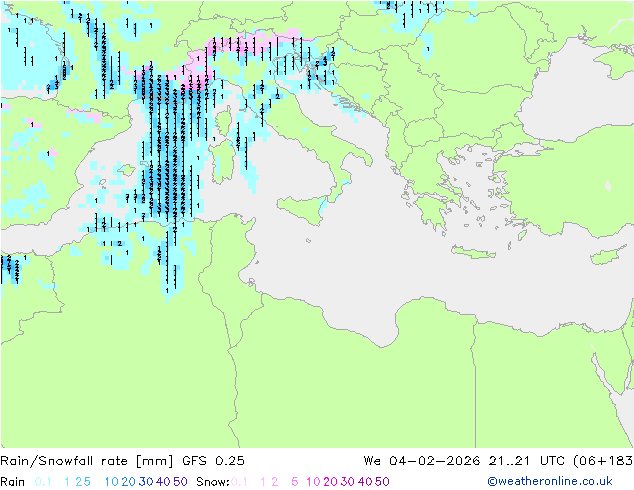Select the Rain legend value 20
The image size is (634, 490).
128,482
